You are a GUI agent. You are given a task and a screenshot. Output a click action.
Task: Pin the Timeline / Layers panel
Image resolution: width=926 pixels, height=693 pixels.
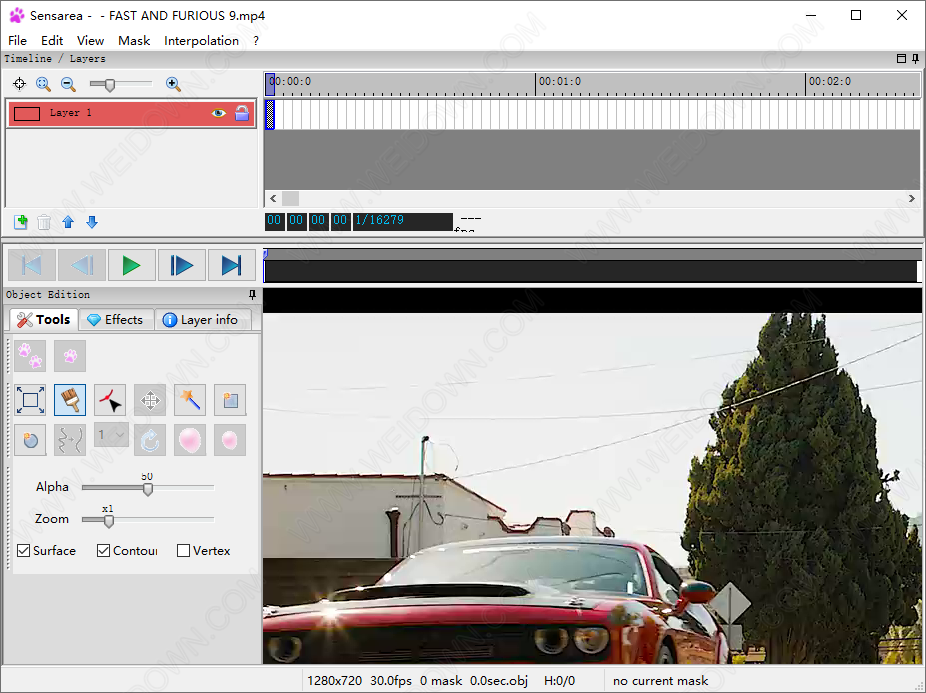tap(915, 58)
